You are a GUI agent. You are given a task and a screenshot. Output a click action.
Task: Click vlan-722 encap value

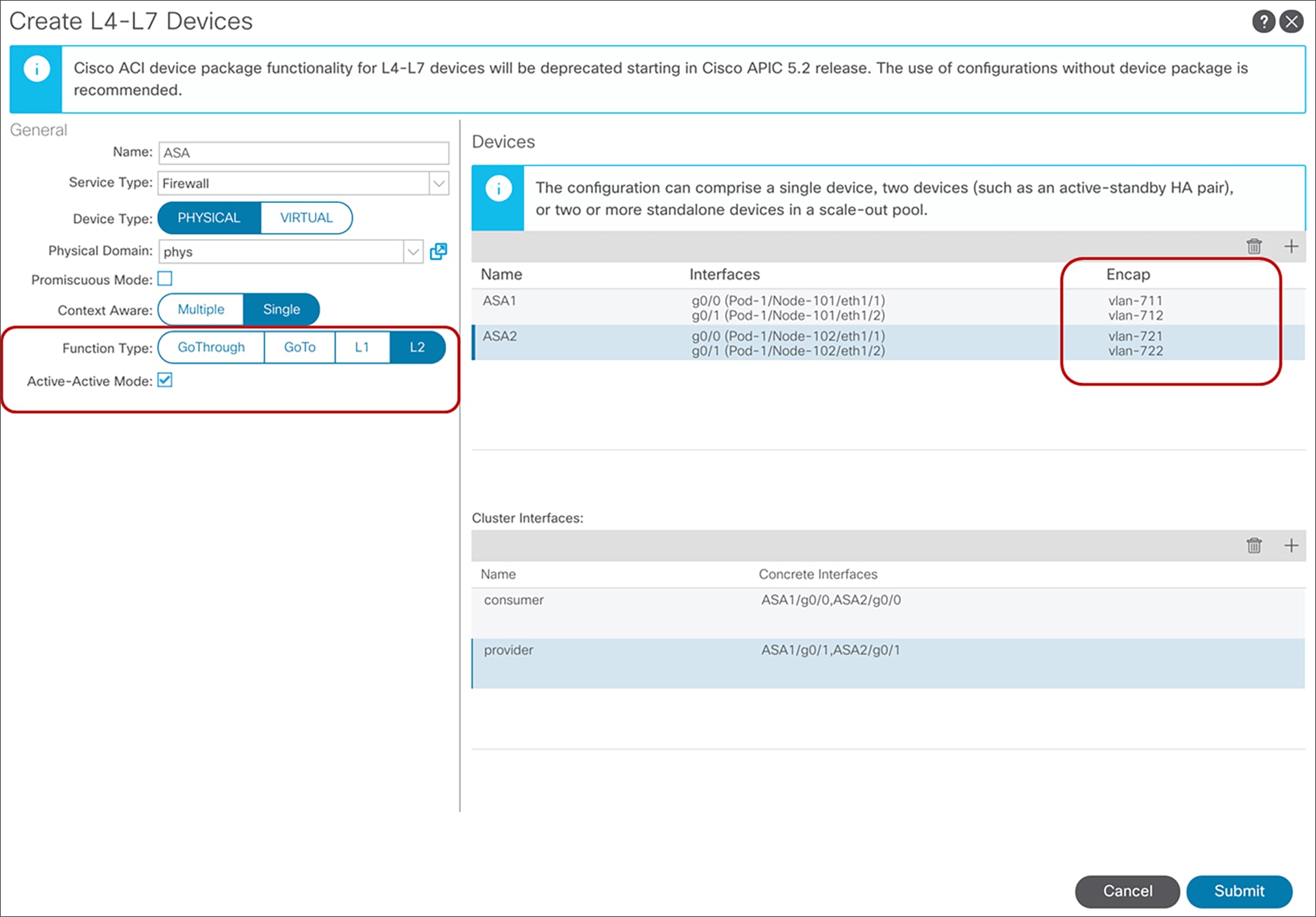click(x=1135, y=351)
